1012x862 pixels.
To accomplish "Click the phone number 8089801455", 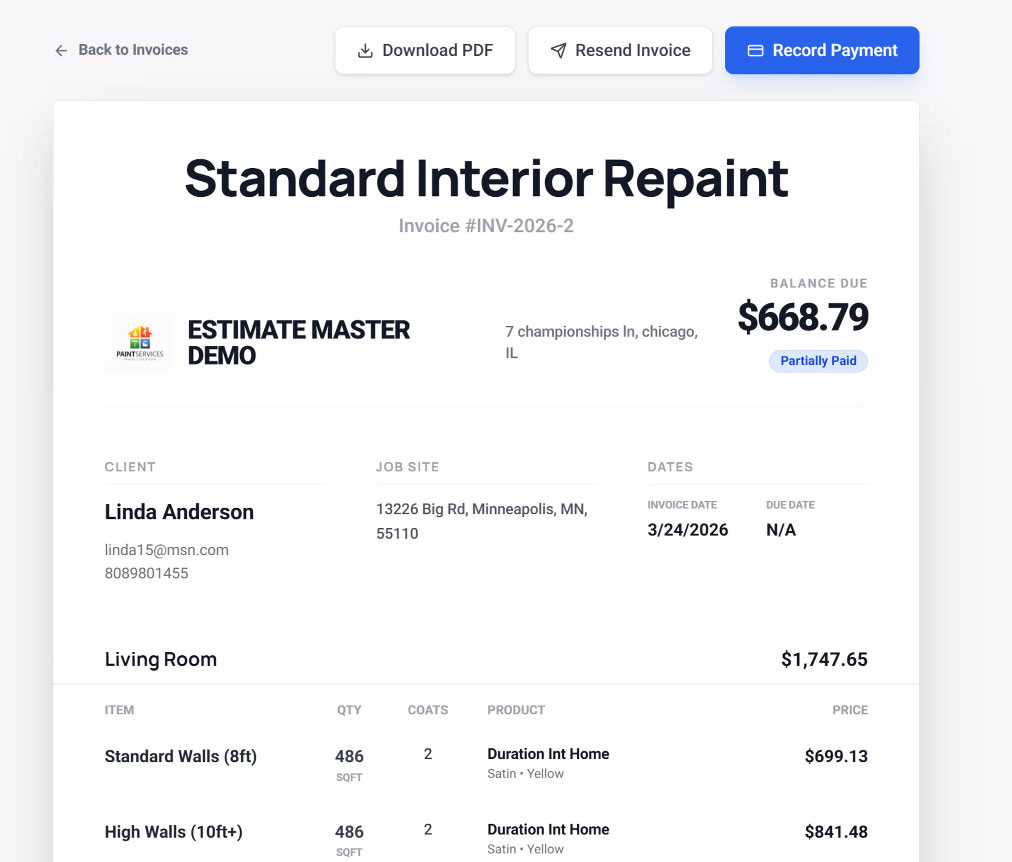I will click(147, 573).
